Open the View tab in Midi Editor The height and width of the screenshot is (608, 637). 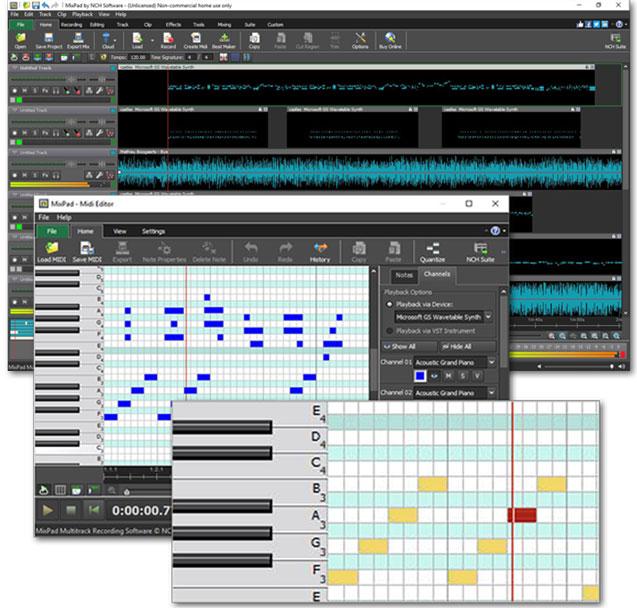coord(119,232)
